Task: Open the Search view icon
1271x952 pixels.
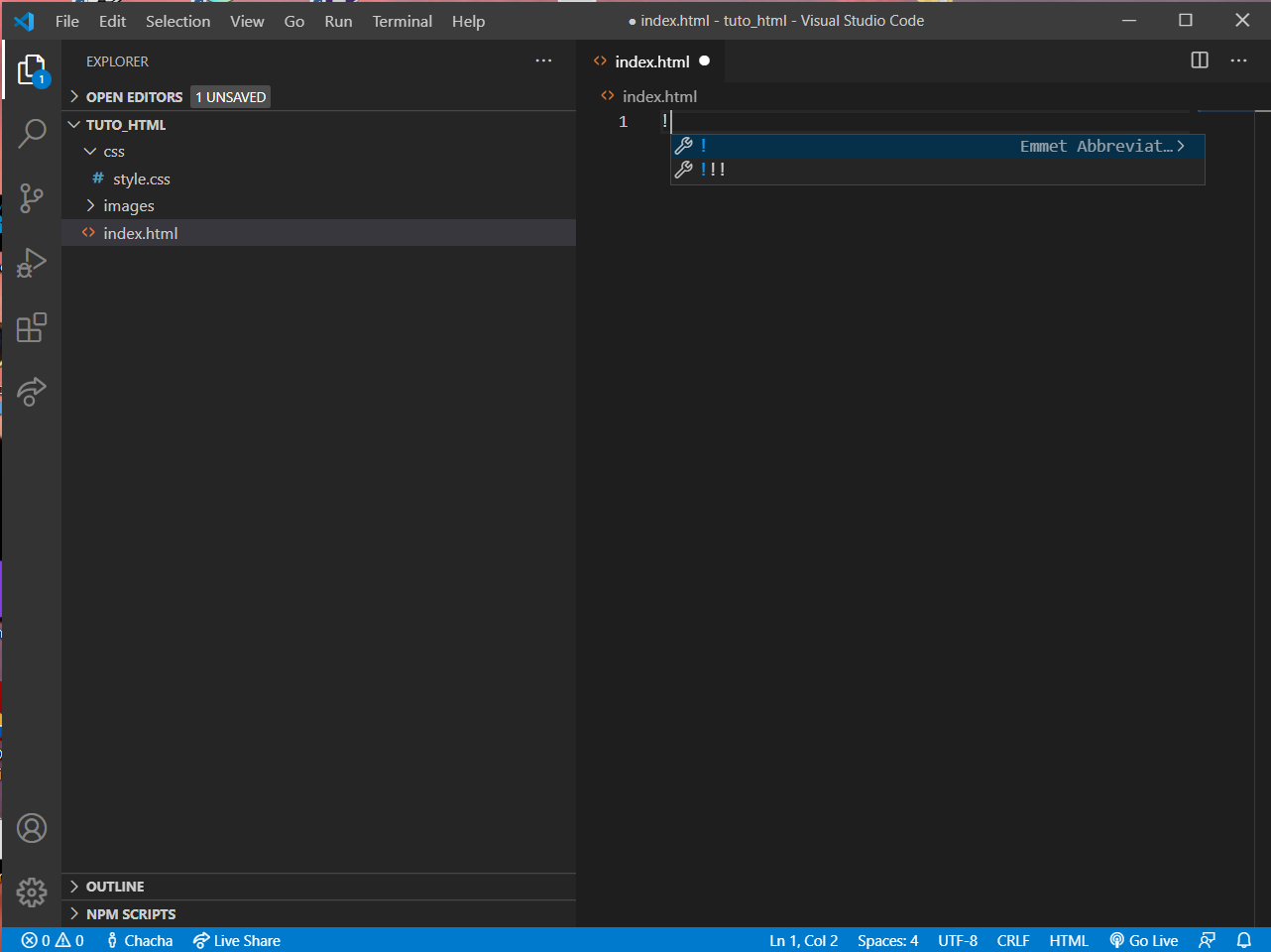Action: [32, 133]
